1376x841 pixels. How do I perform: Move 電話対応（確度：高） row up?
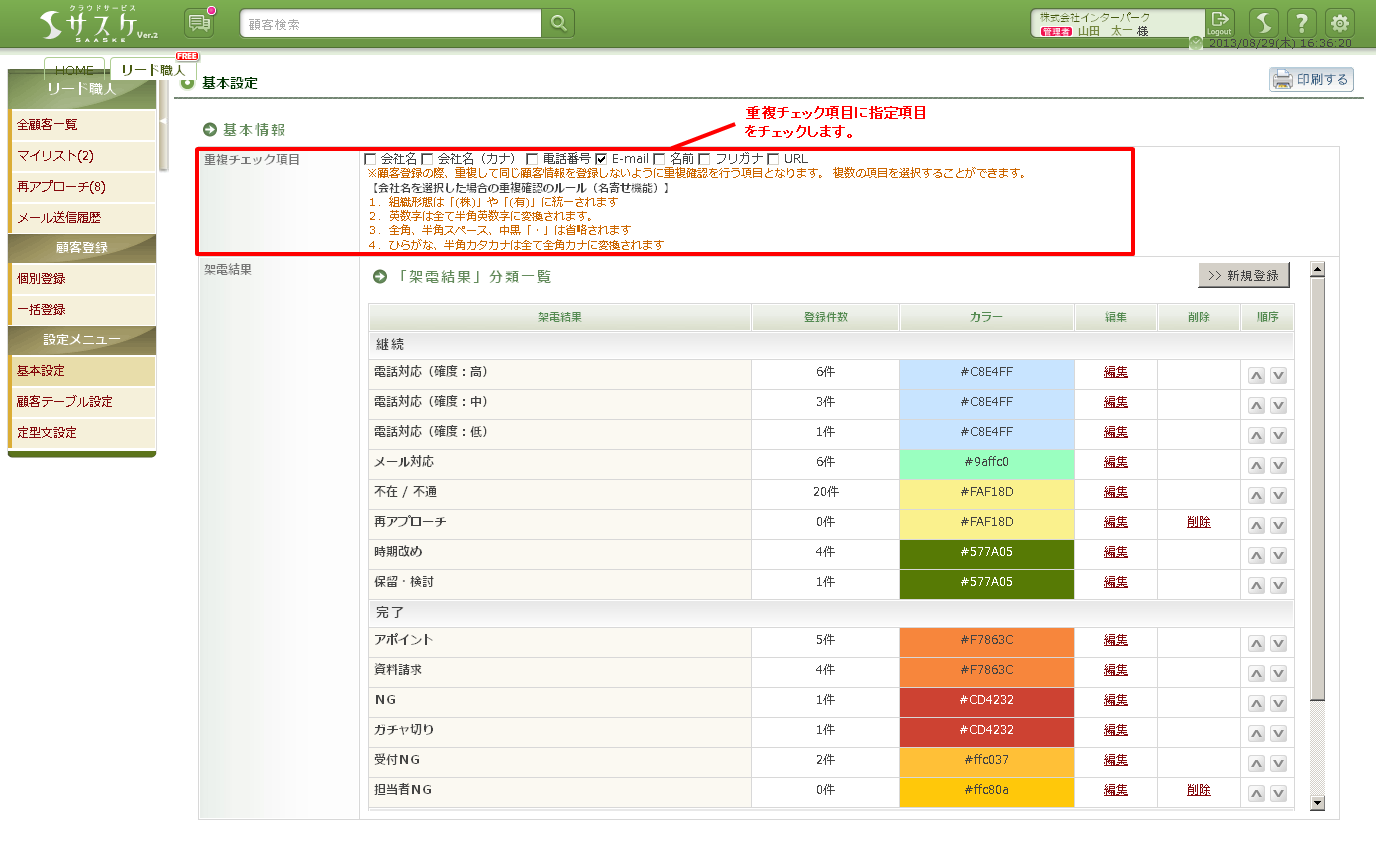[x=1257, y=375]
